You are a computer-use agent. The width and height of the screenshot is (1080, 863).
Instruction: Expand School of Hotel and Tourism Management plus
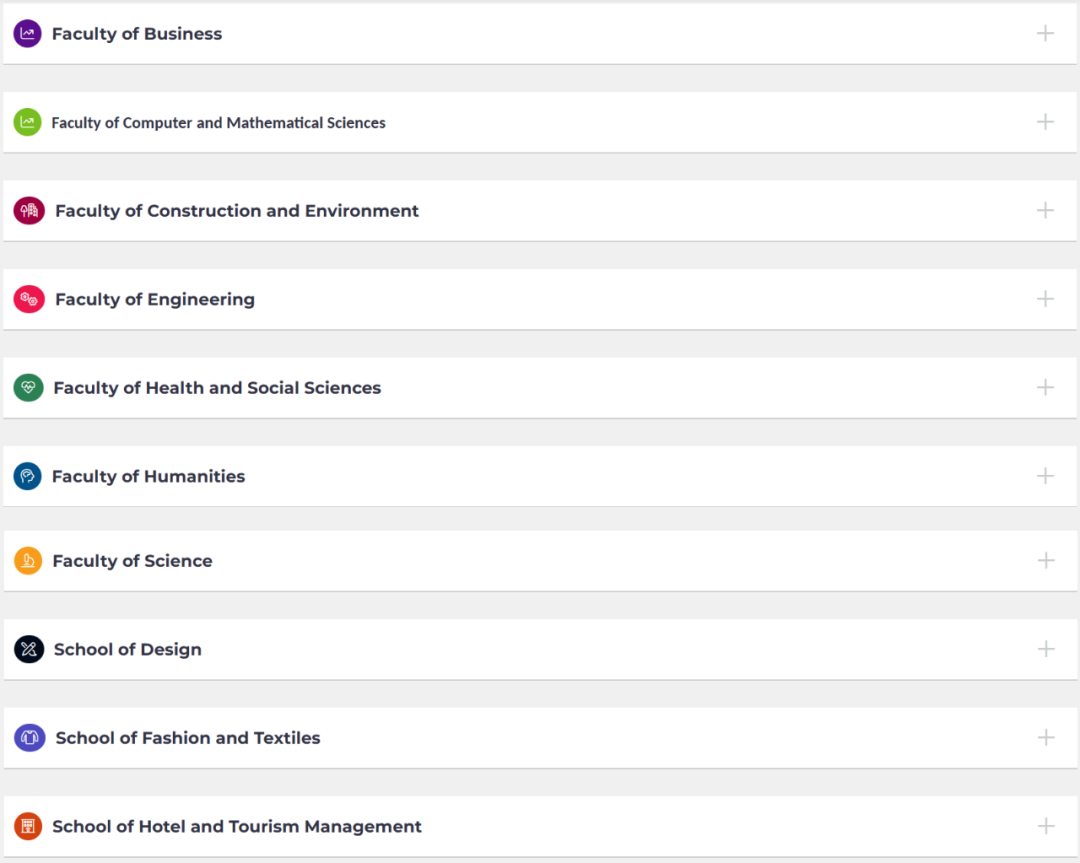(1045, 826)
